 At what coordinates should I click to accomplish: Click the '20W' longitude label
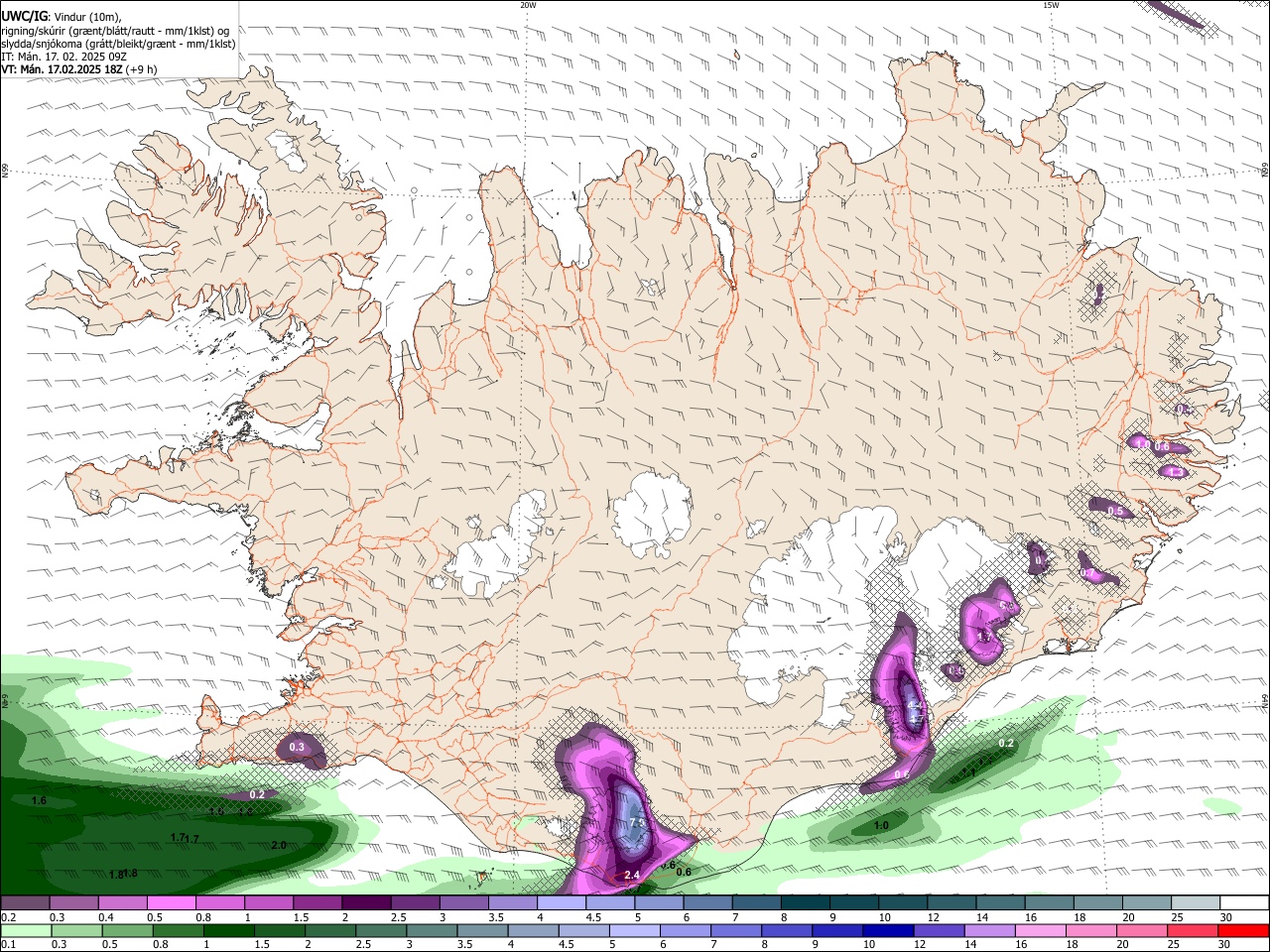click(x=528, y=5)
